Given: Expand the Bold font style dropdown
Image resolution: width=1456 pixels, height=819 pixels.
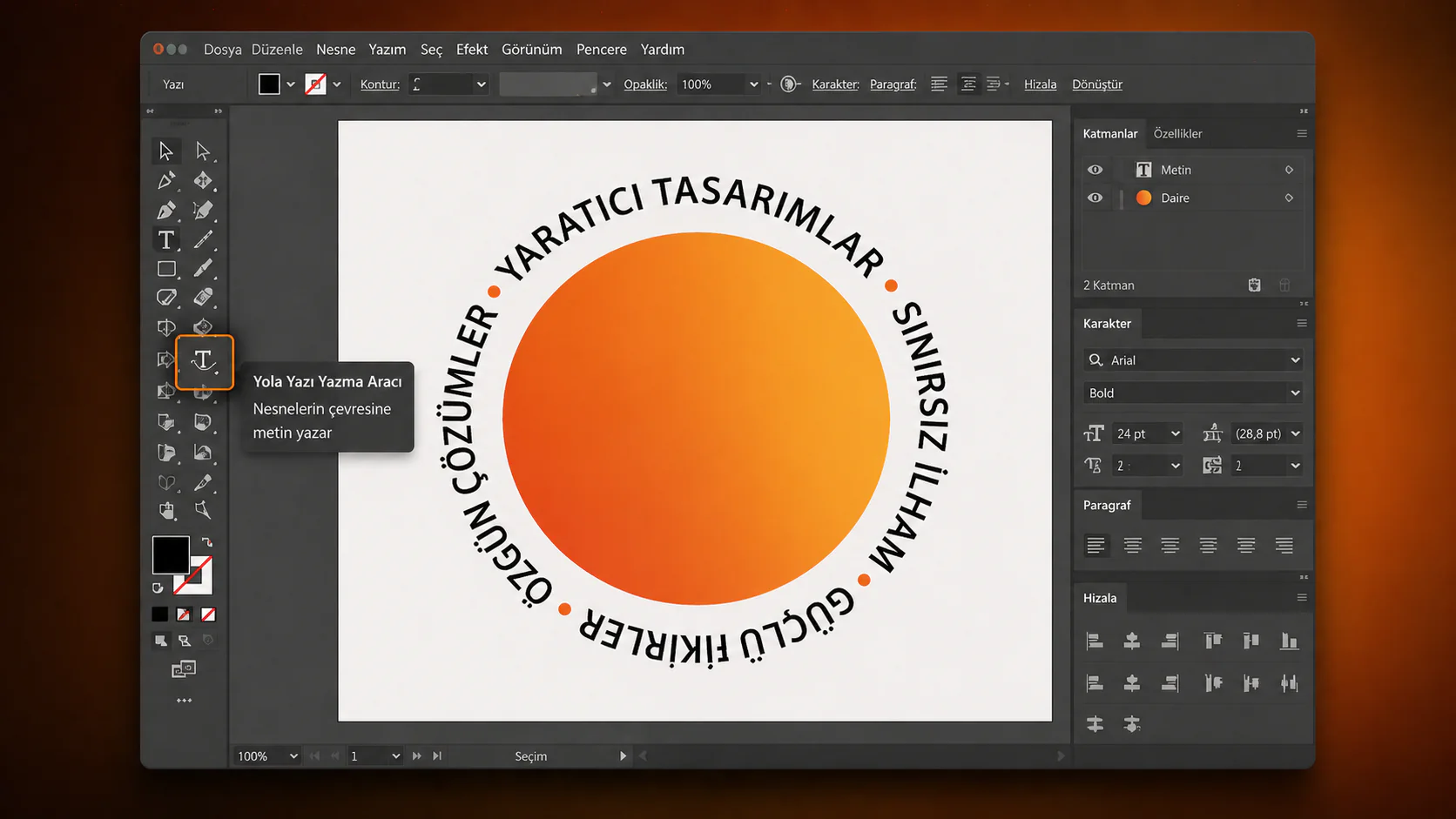Looking at the screenshot, I should (x=1192, y=393).
